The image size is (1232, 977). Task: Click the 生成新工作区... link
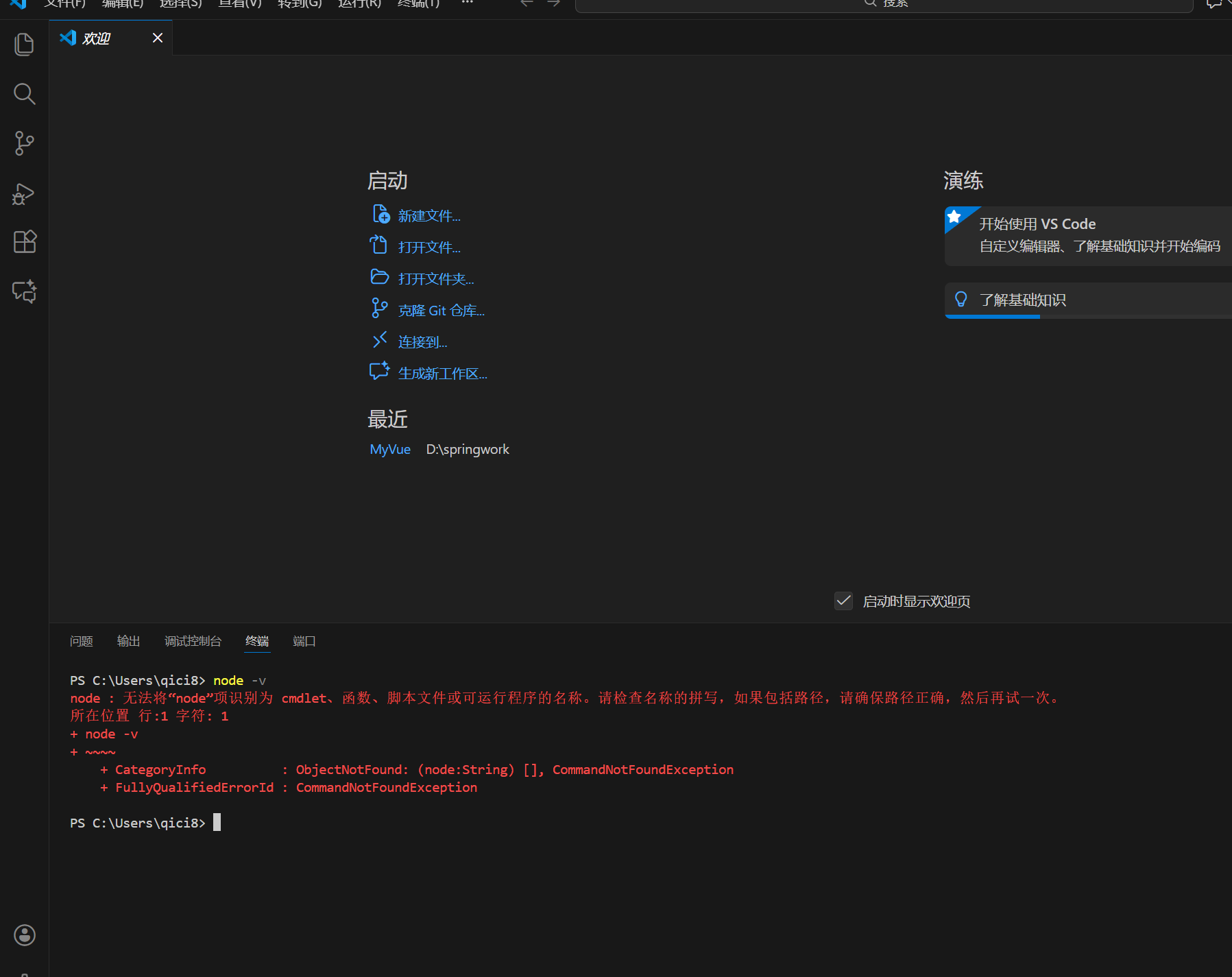click(x=443, y=374)
